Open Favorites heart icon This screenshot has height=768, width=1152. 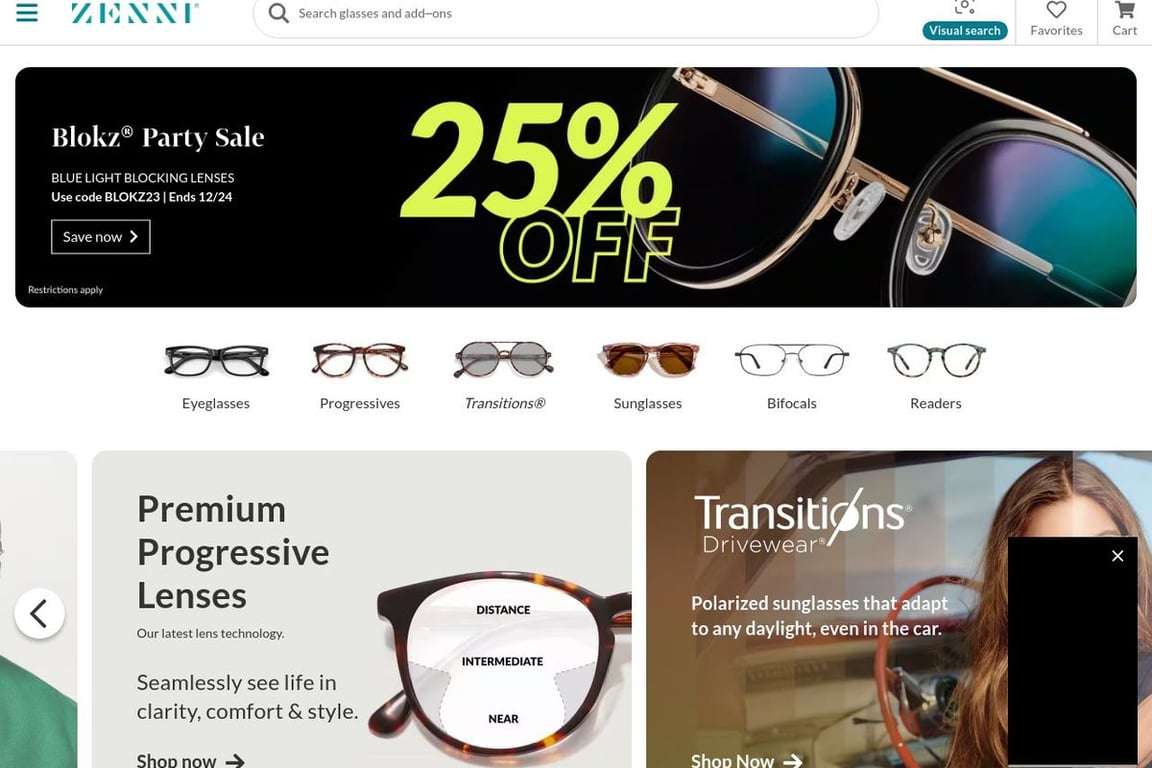pos(1056,19)
